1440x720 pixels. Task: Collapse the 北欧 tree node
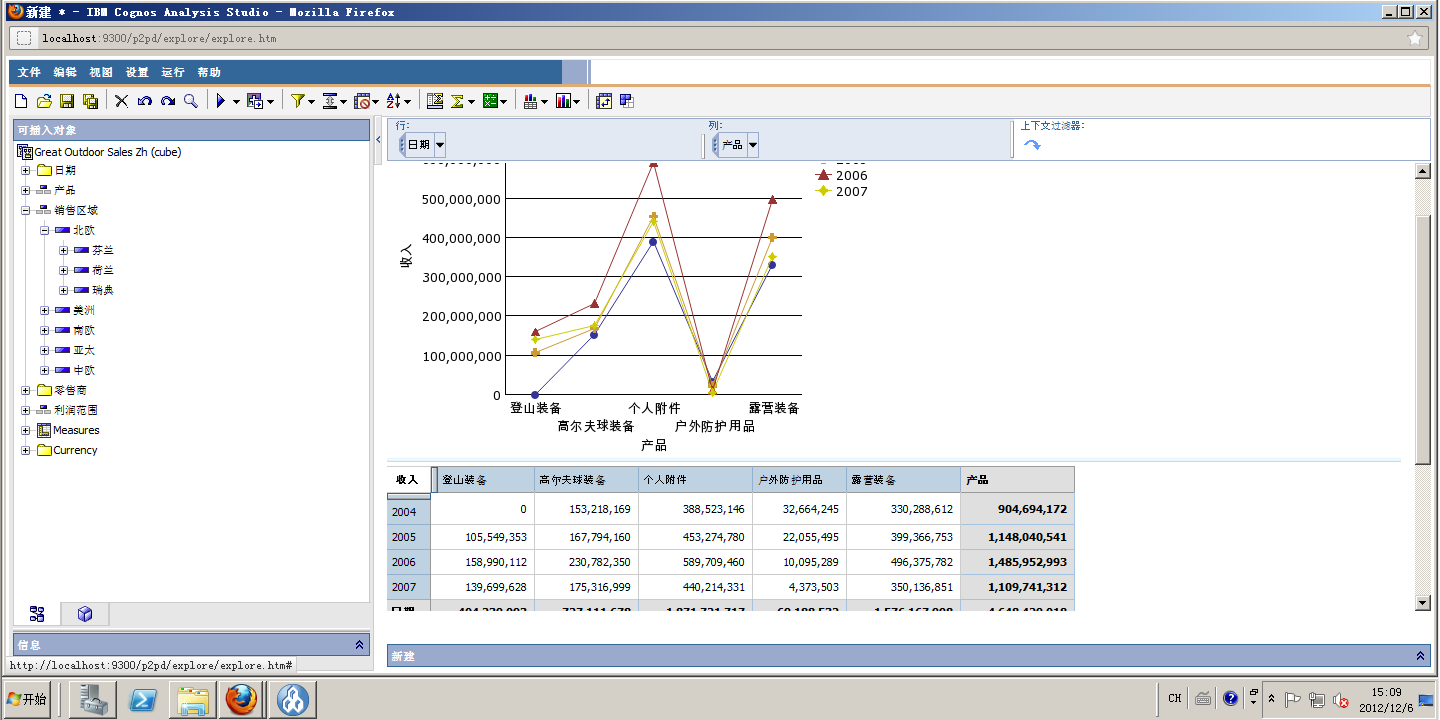point(45,230)
